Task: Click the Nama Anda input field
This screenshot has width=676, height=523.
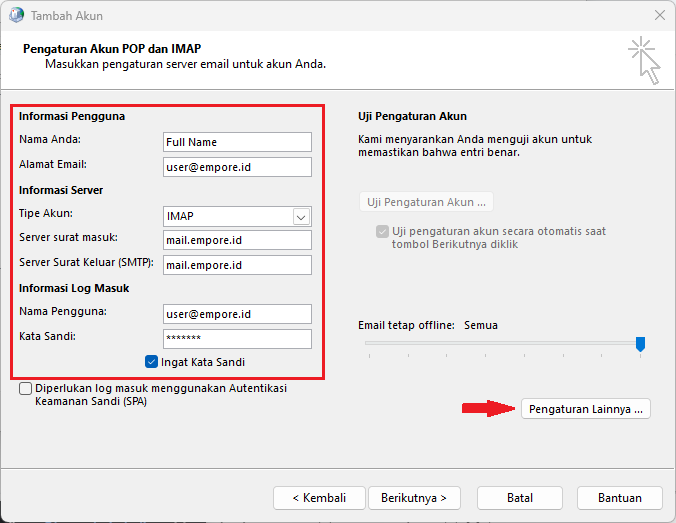Action: (237, 142)
